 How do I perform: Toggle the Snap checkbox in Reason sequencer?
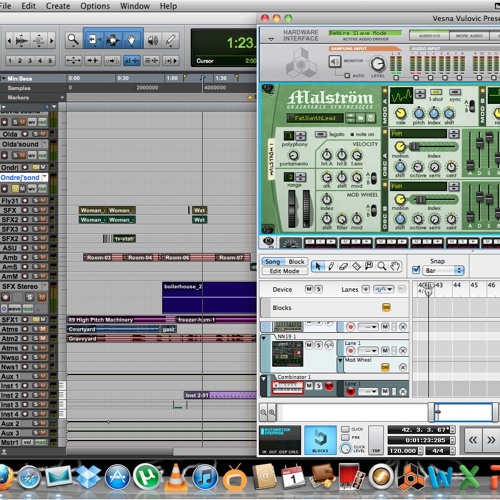(416, 270)
